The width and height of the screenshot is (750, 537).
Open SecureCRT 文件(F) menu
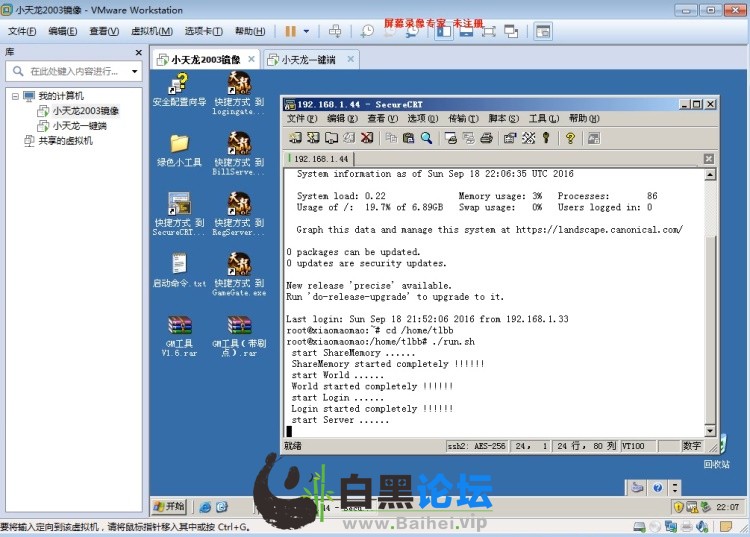click(302, 118)
